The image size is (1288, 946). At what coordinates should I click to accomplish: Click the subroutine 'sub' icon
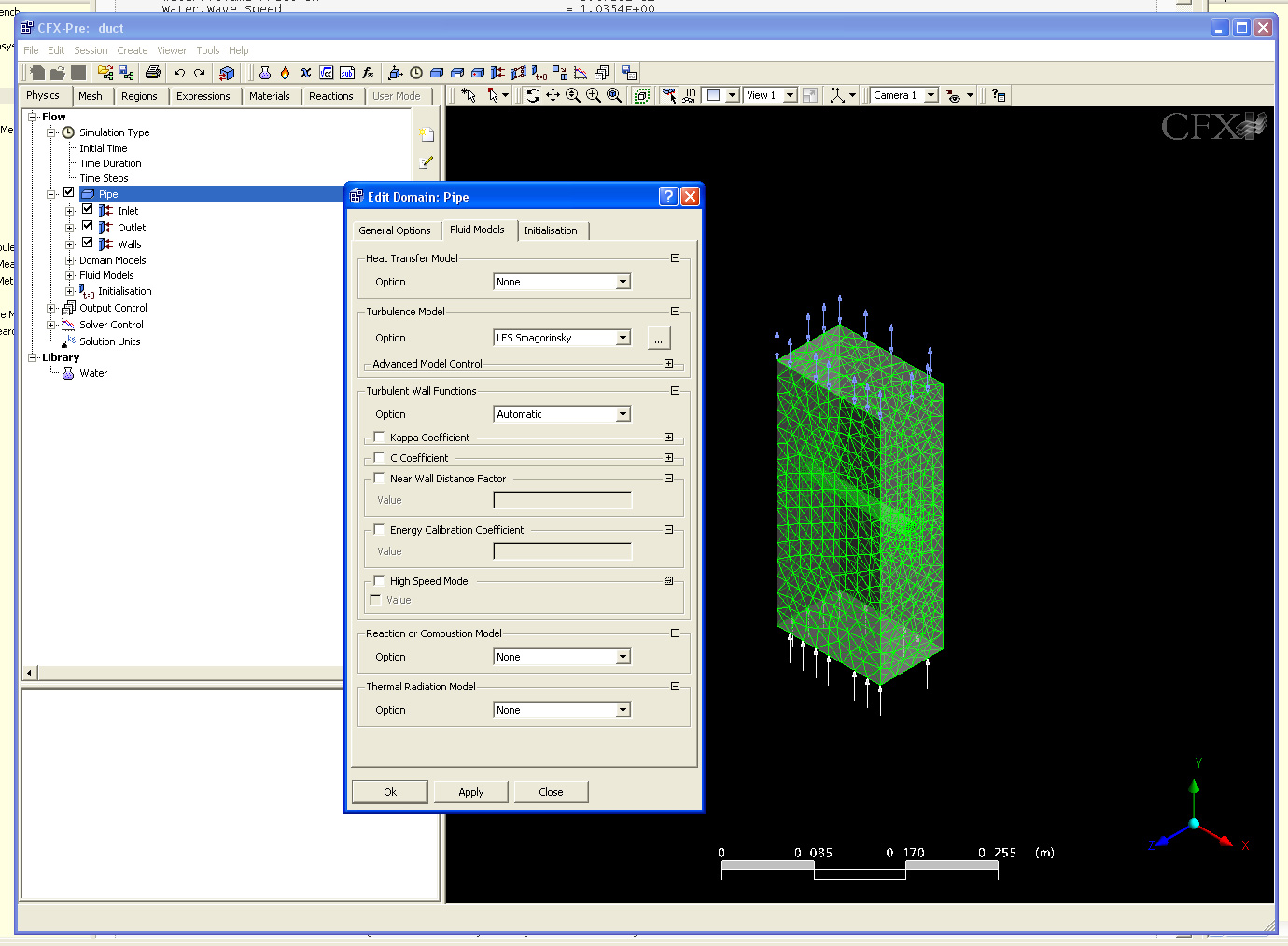pos(347,72)
